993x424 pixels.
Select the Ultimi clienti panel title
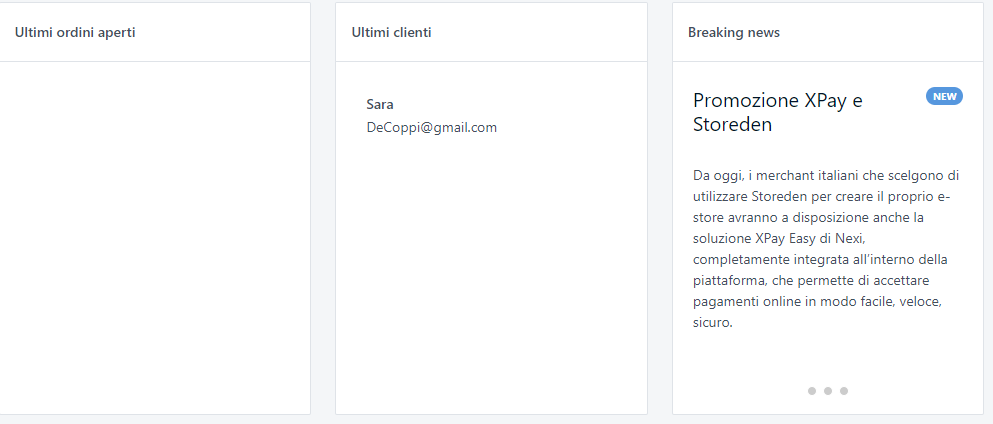pos(391,32)
